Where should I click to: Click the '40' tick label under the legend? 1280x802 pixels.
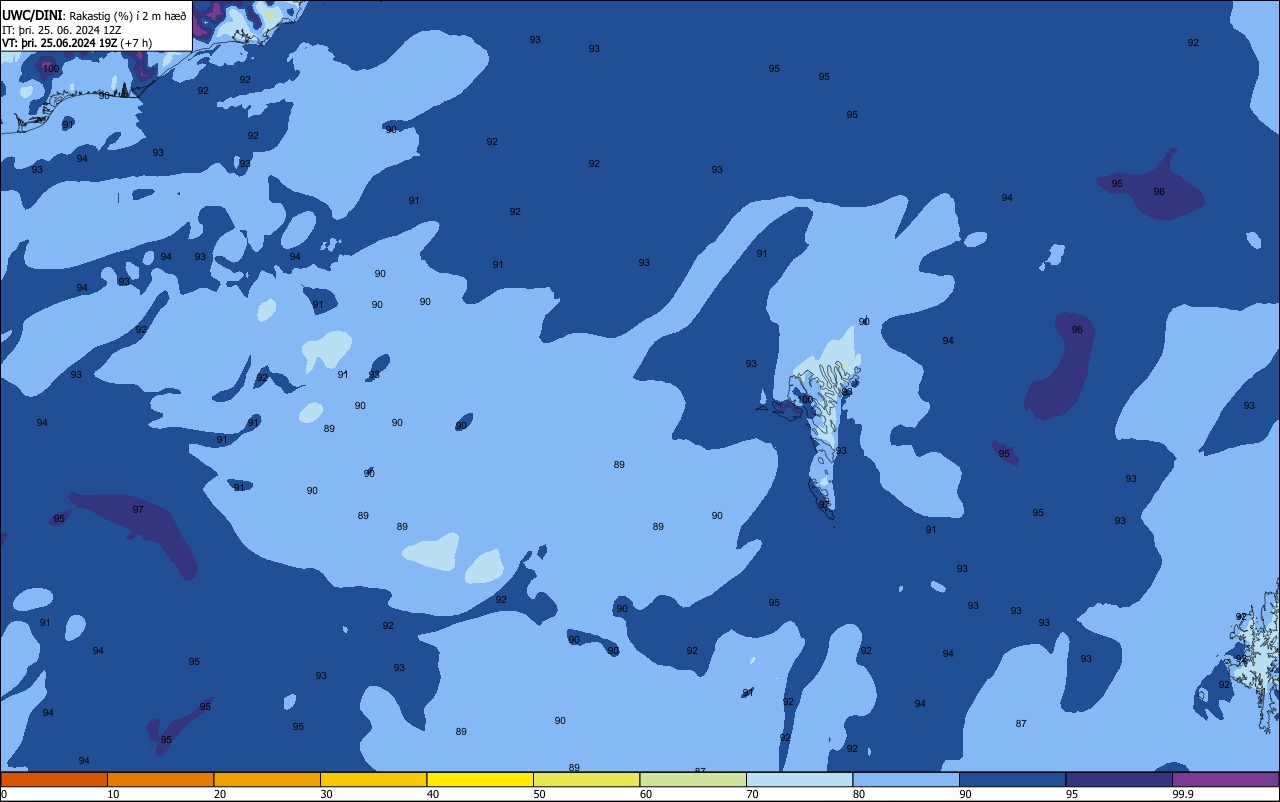pos(433,794)
